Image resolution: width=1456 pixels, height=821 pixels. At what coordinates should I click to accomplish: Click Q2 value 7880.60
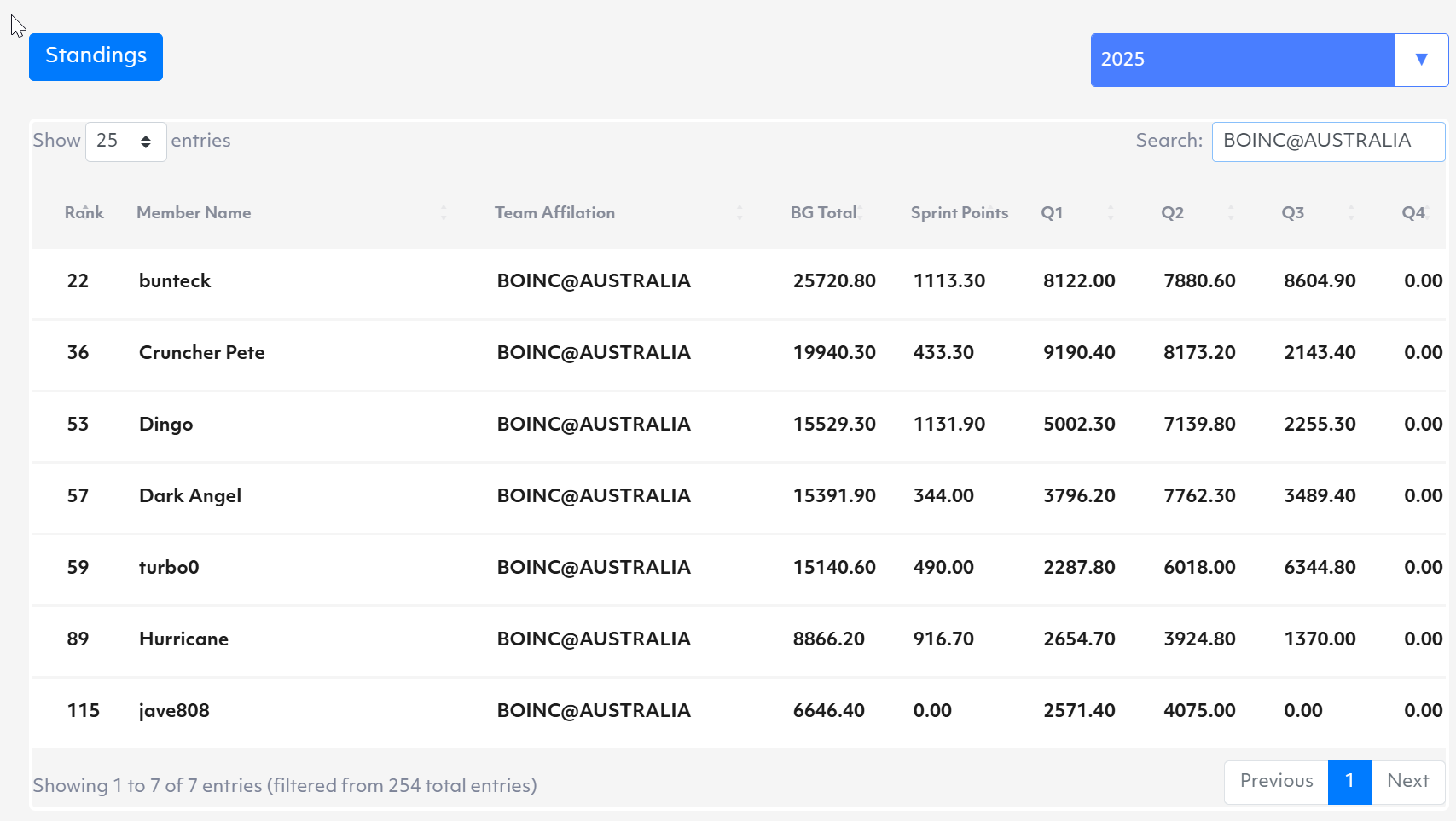(x=1199, y=281)
